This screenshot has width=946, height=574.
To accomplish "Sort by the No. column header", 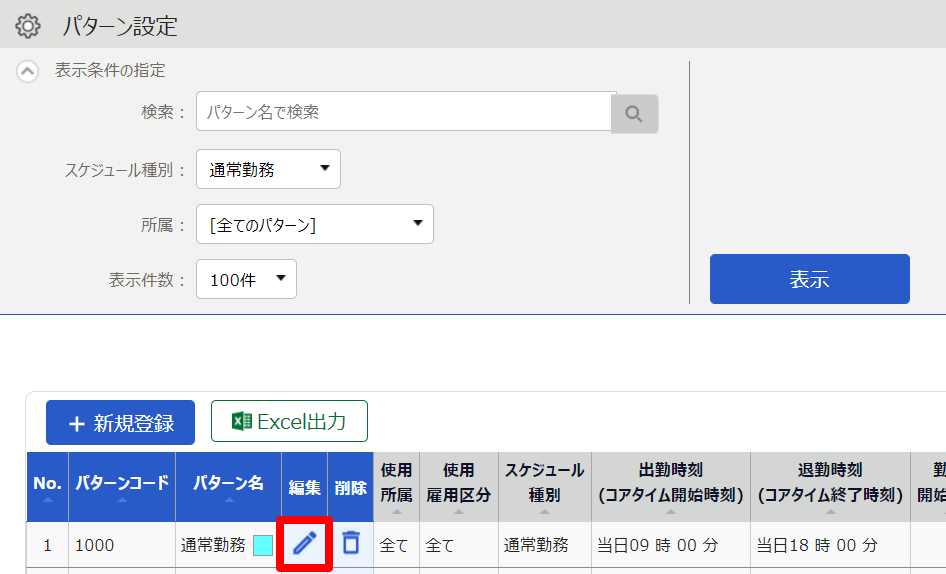I will coord(48,486).
